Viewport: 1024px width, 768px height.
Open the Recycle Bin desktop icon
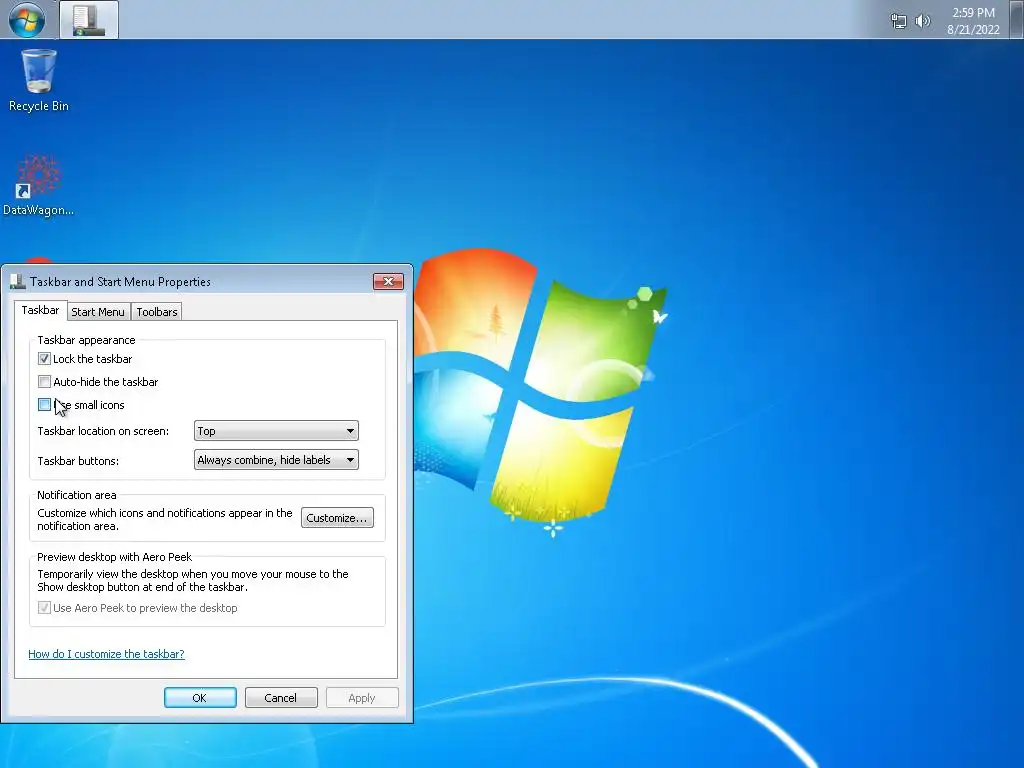tap(39, 81)
